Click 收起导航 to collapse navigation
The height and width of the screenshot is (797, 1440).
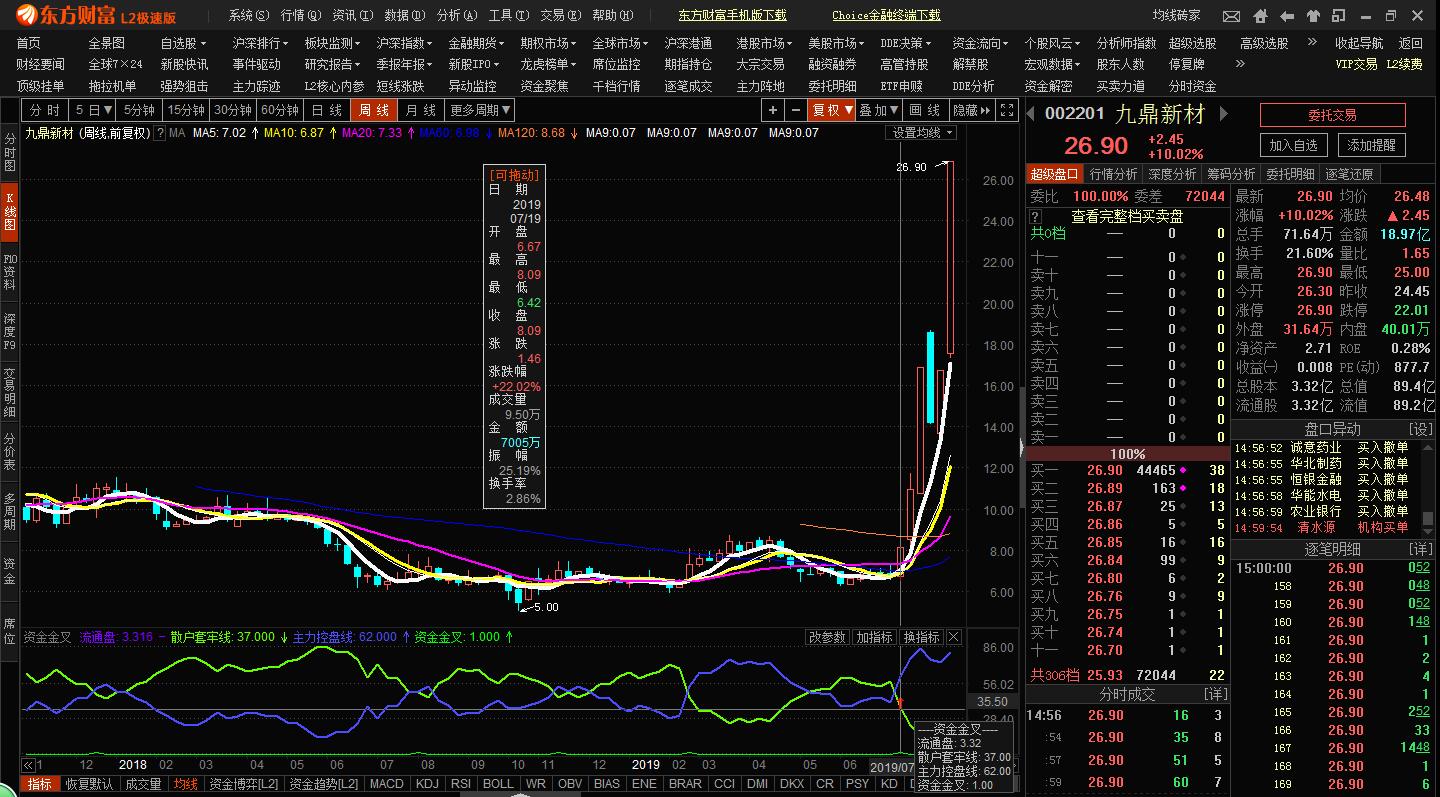(1359, 43)
